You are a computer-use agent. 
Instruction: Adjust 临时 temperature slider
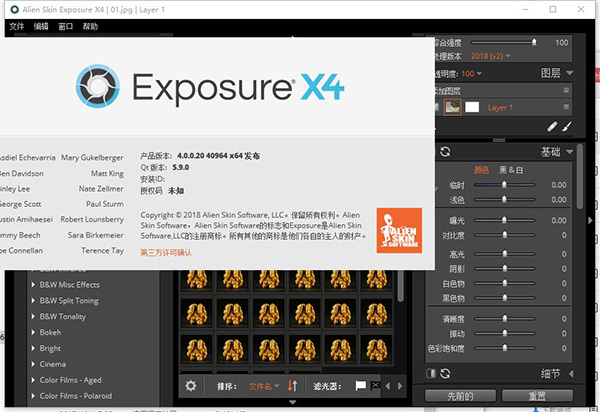coord(504,185)
